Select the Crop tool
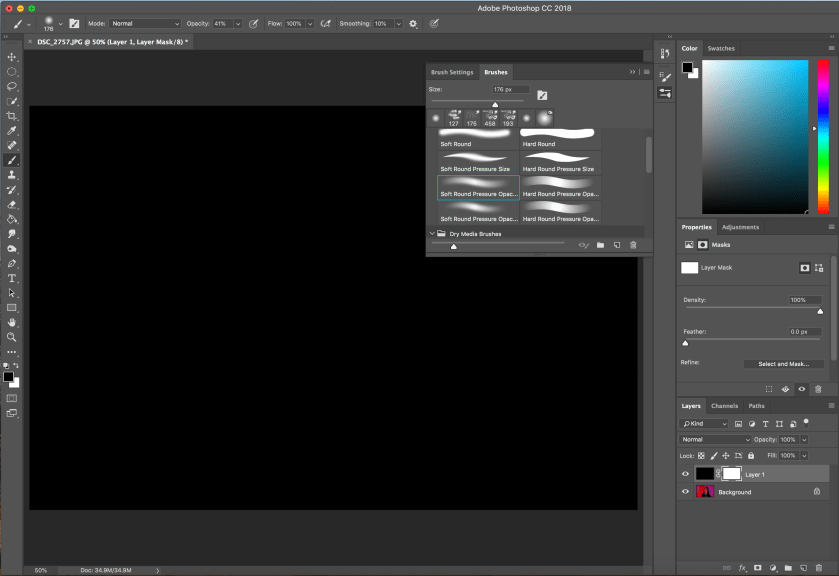 click(x=12, y=116)
